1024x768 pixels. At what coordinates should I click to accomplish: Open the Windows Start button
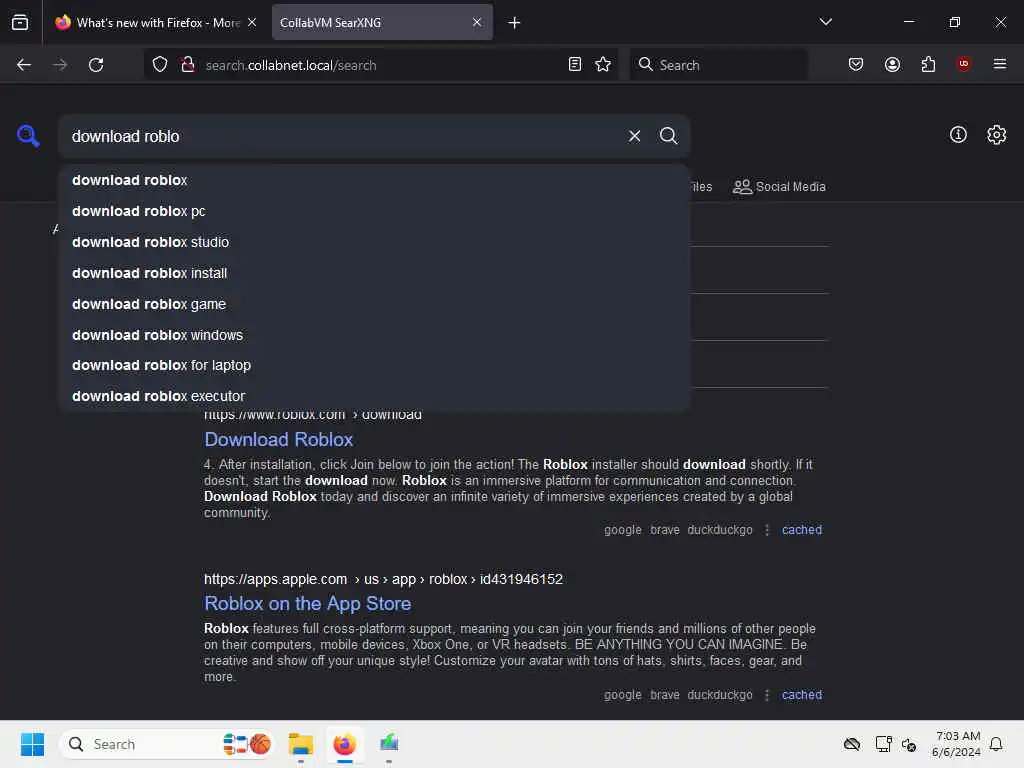[x=32, y=744]
